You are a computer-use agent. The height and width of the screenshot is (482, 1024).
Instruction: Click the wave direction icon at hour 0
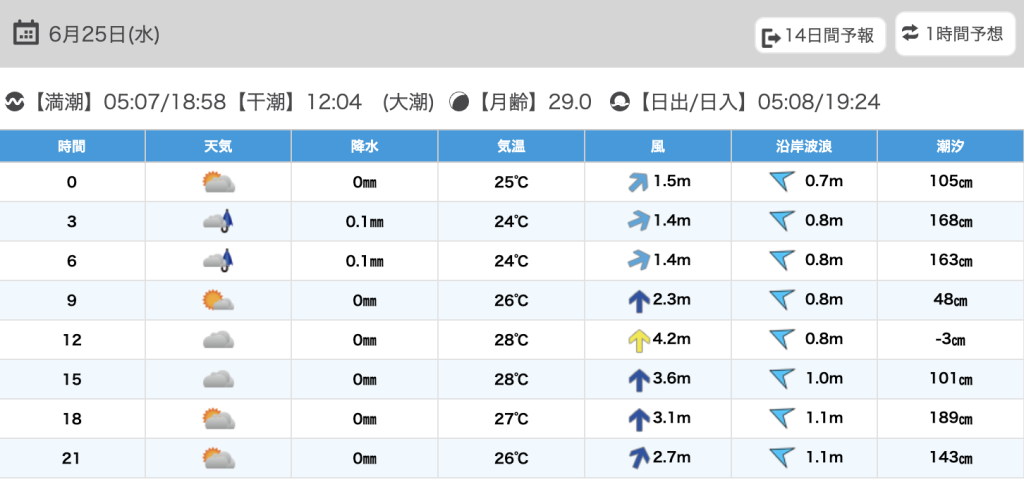click(781, 181)
